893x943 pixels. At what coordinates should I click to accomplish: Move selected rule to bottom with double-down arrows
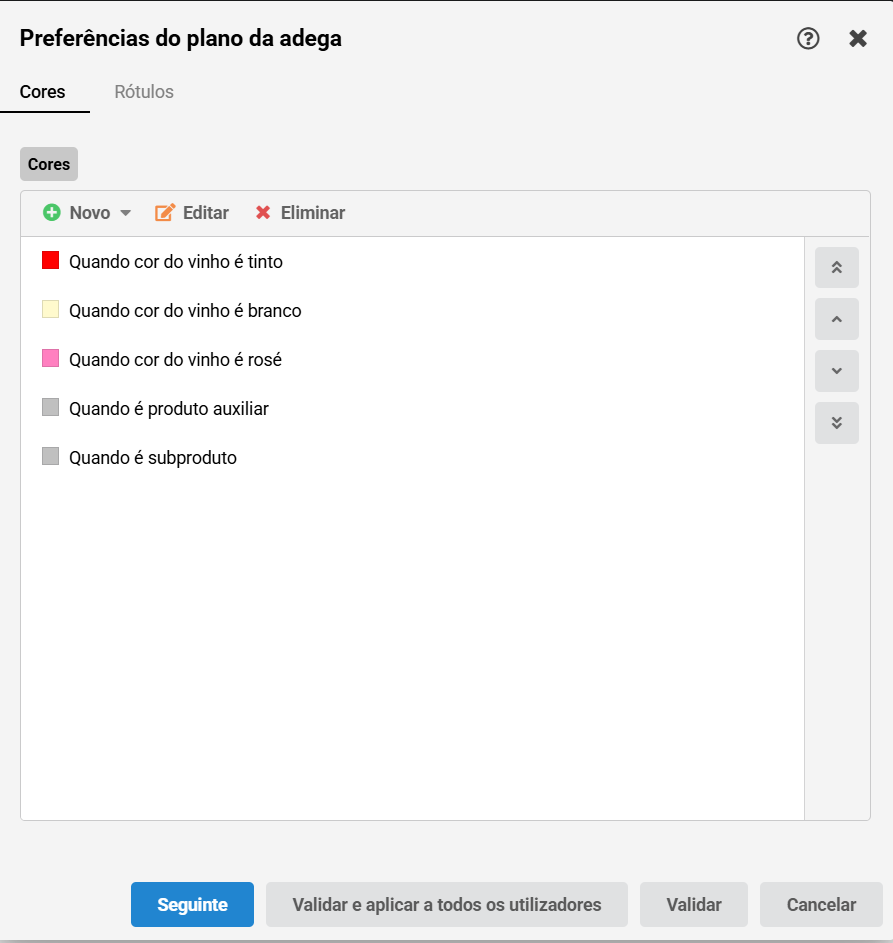point(836,423)
